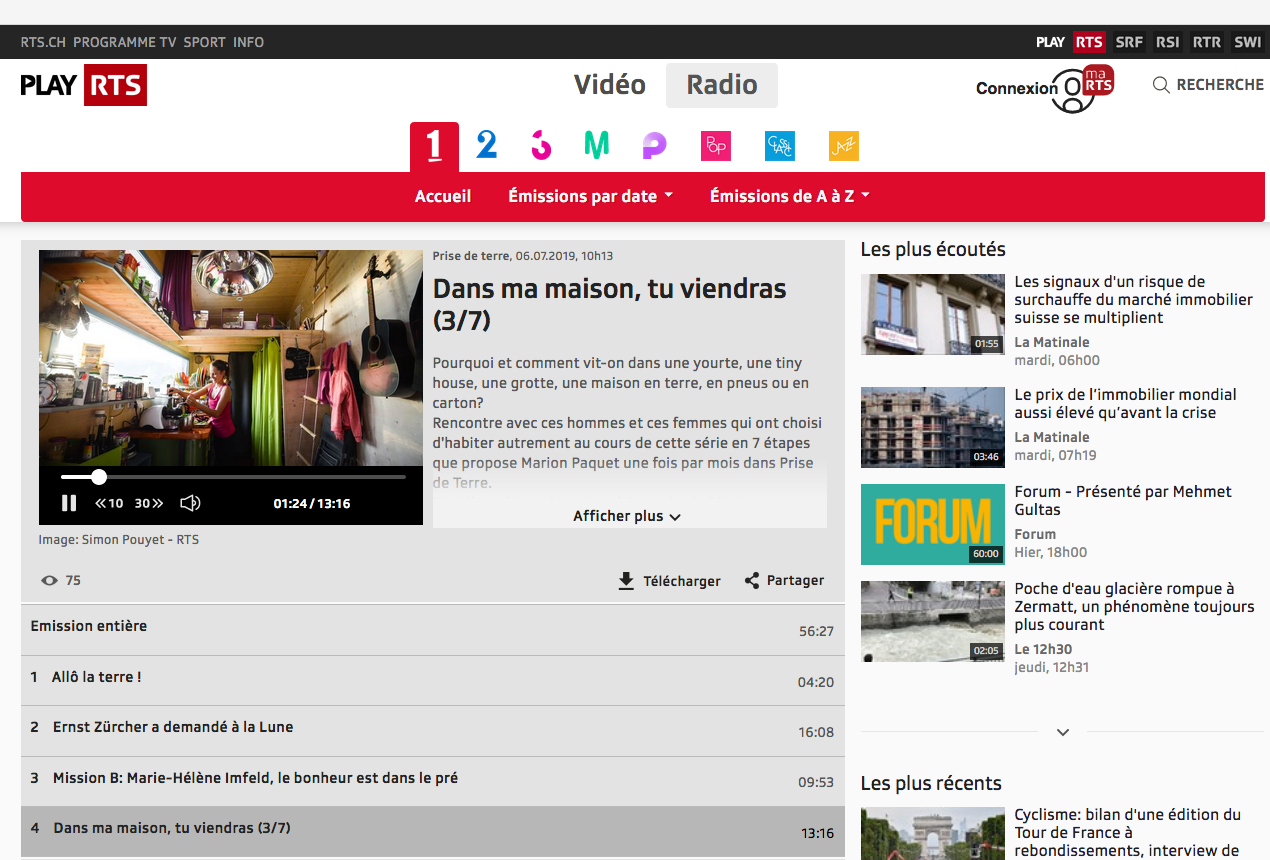The height and width of the screenshot is (860, 1270).
Task: Show more of Les plus écoutés list
Action: [1063, 732]
